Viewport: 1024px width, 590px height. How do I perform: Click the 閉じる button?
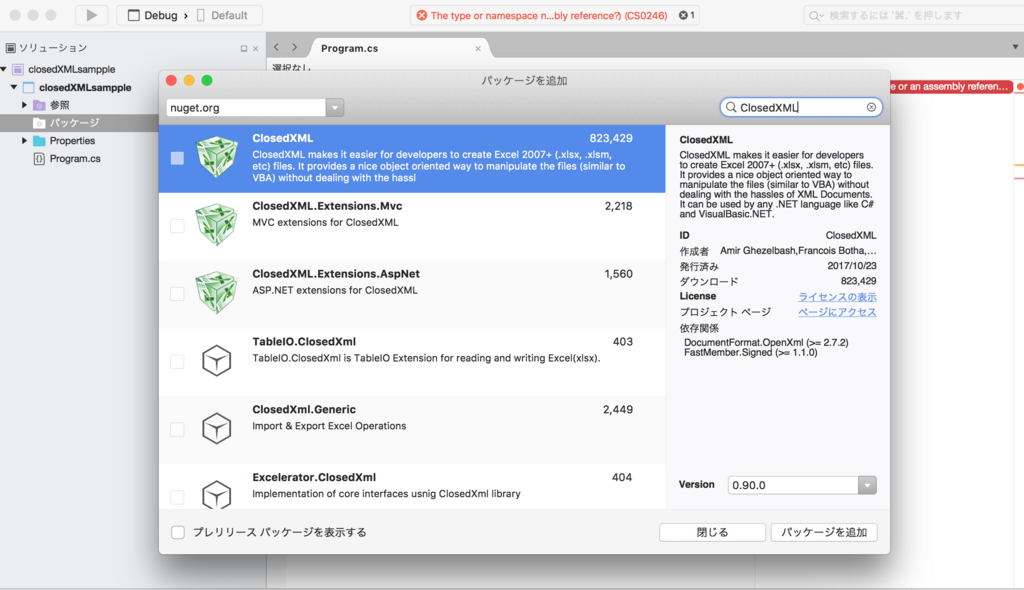coord(712,533)
